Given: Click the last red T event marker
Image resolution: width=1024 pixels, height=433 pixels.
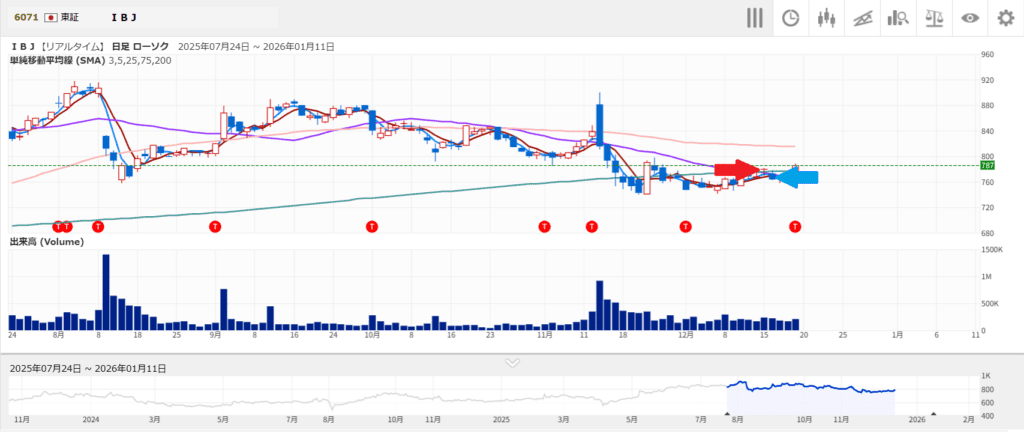Looking at the screenshot, I should coord(796,227).
